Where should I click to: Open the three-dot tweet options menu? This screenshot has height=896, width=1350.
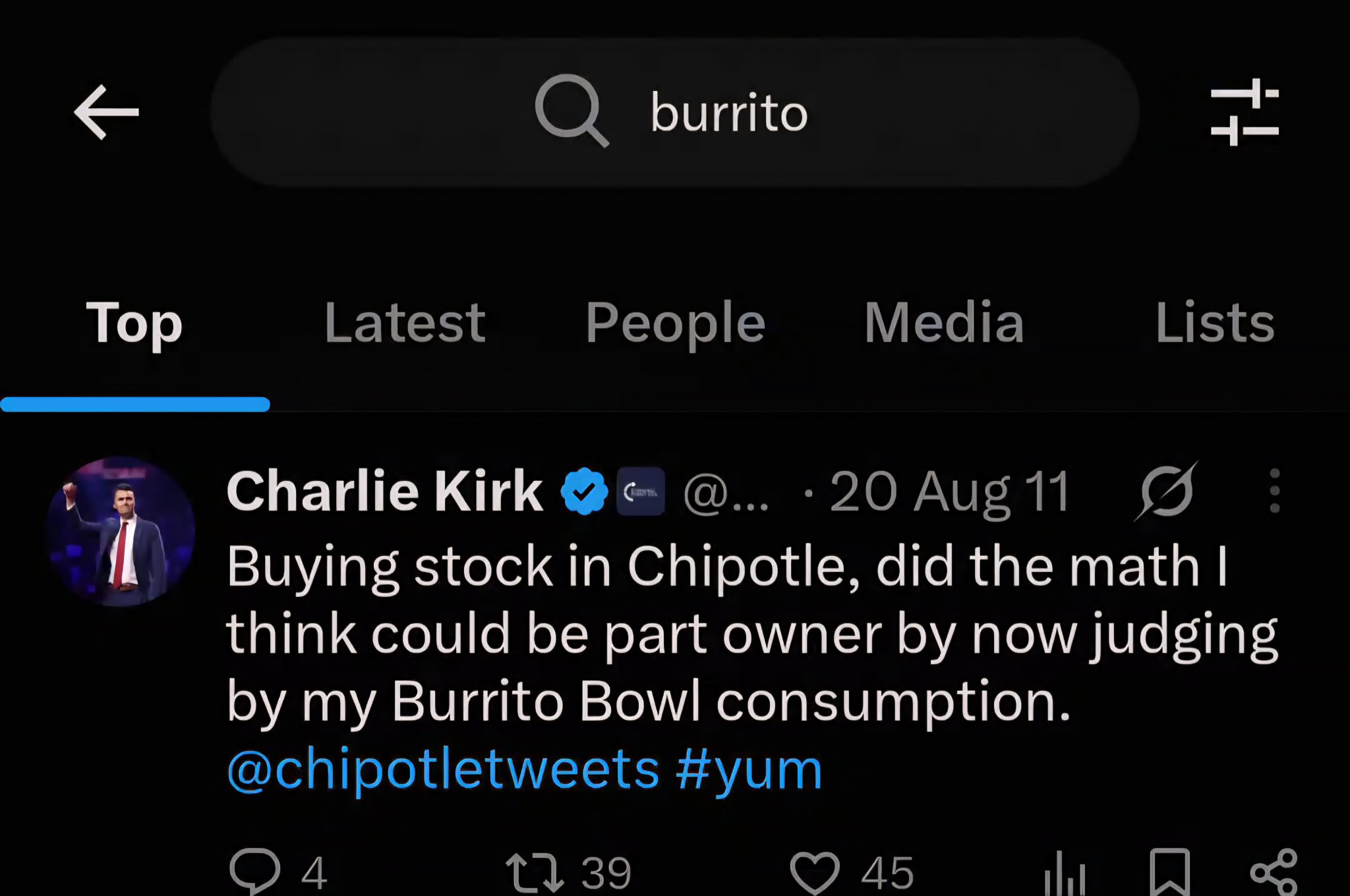click(1274, 491)
